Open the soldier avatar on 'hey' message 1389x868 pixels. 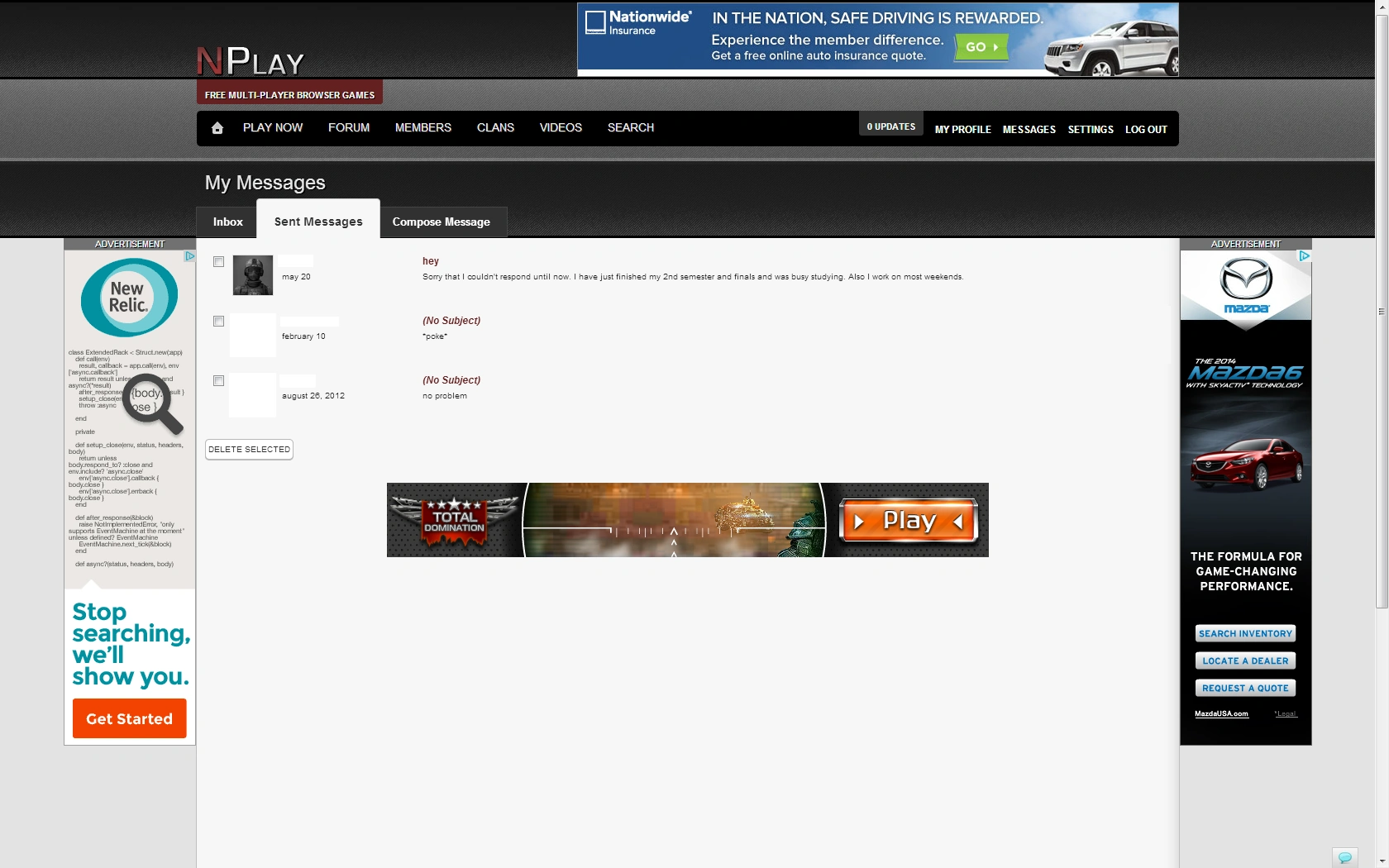(253, 275)
